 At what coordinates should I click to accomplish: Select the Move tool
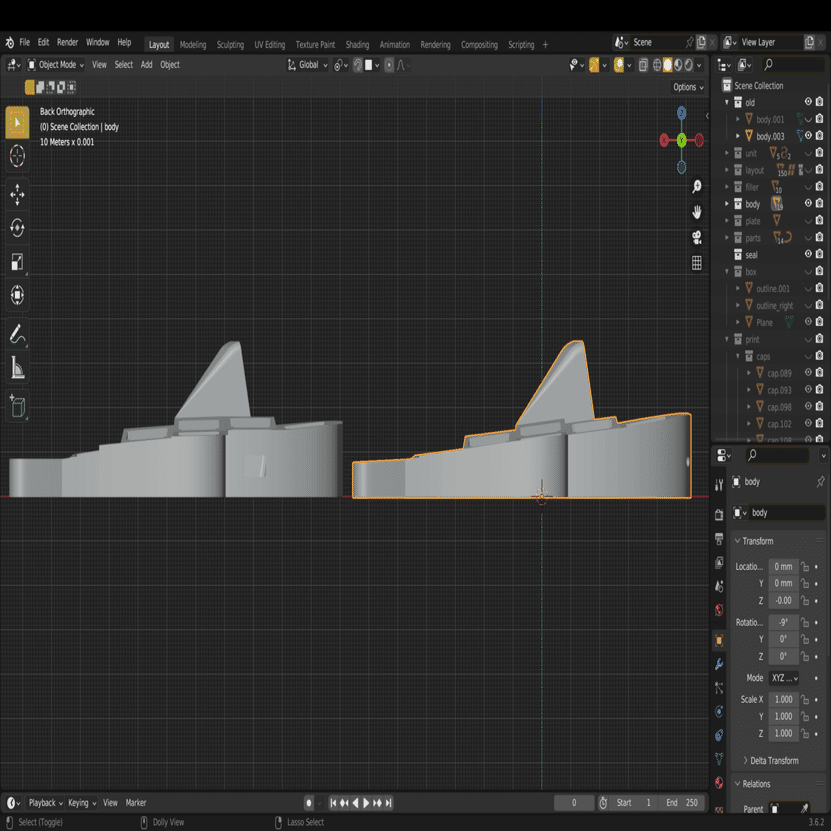click(x=17, y=195)
